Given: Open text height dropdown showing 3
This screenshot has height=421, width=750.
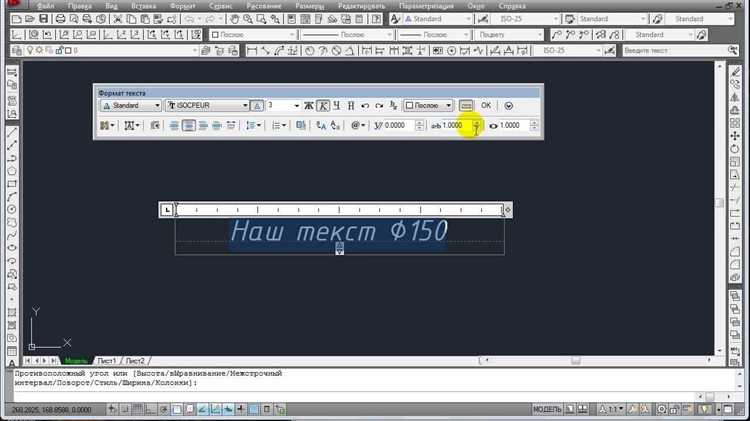Looking at the screenshot, I should (283, 106).
